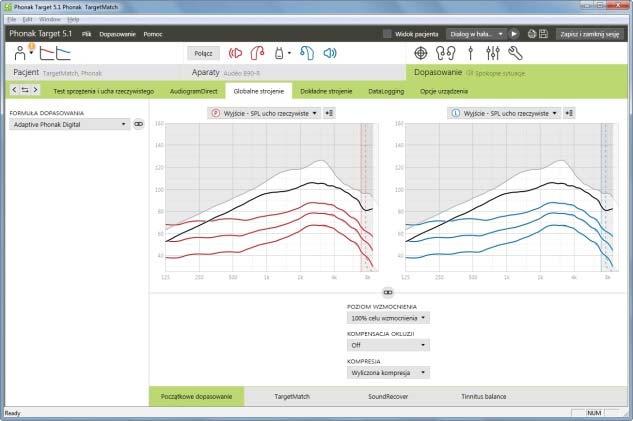The height and width of the screenshot is (421, 633).
Task: Click the left ear blue output curve graph
Action: coord(509,197)
